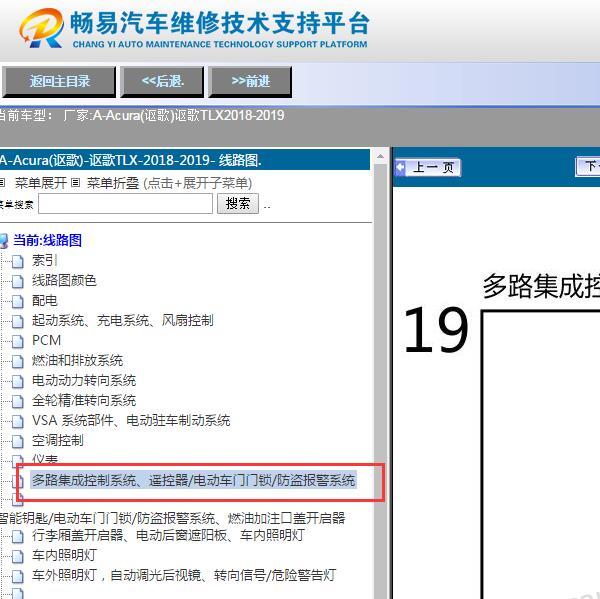This screenshot has height=599, width=600.
Task: Select 燃油和排放系统 entry
Action: click(77, 360)
